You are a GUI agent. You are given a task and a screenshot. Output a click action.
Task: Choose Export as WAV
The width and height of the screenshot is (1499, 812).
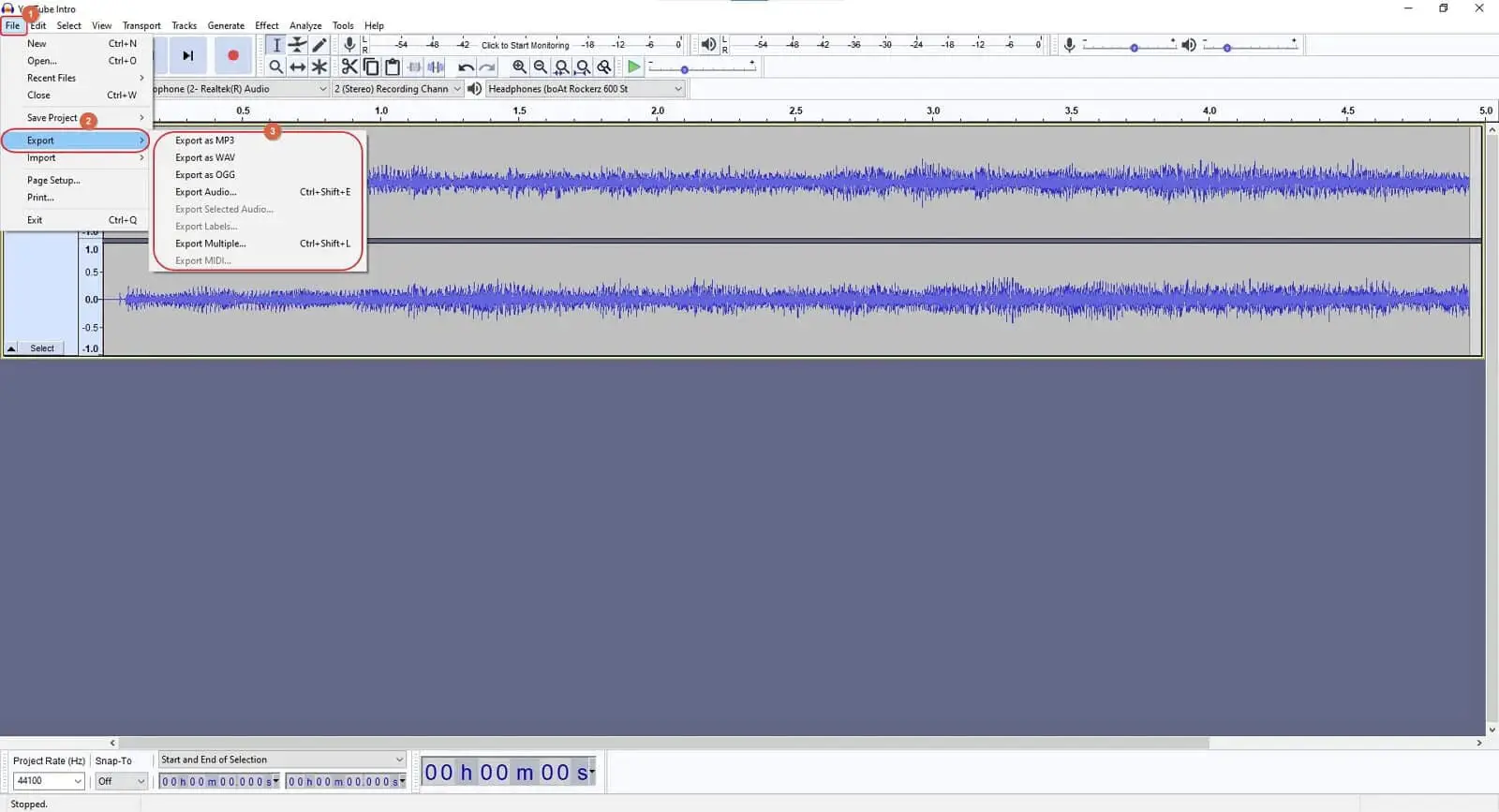(x=259, y=157)
